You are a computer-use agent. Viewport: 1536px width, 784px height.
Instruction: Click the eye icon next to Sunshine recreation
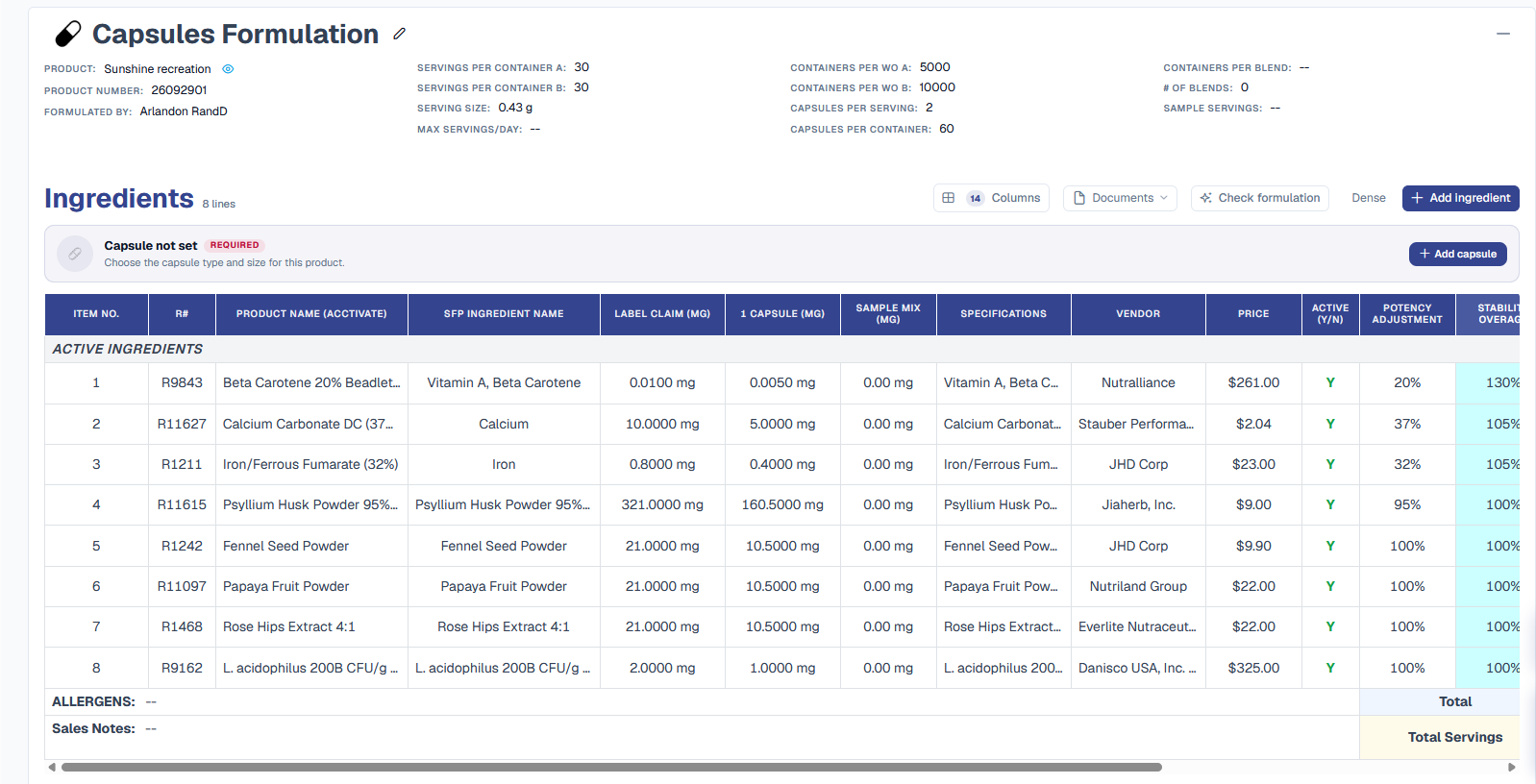[x=228, y=69]
